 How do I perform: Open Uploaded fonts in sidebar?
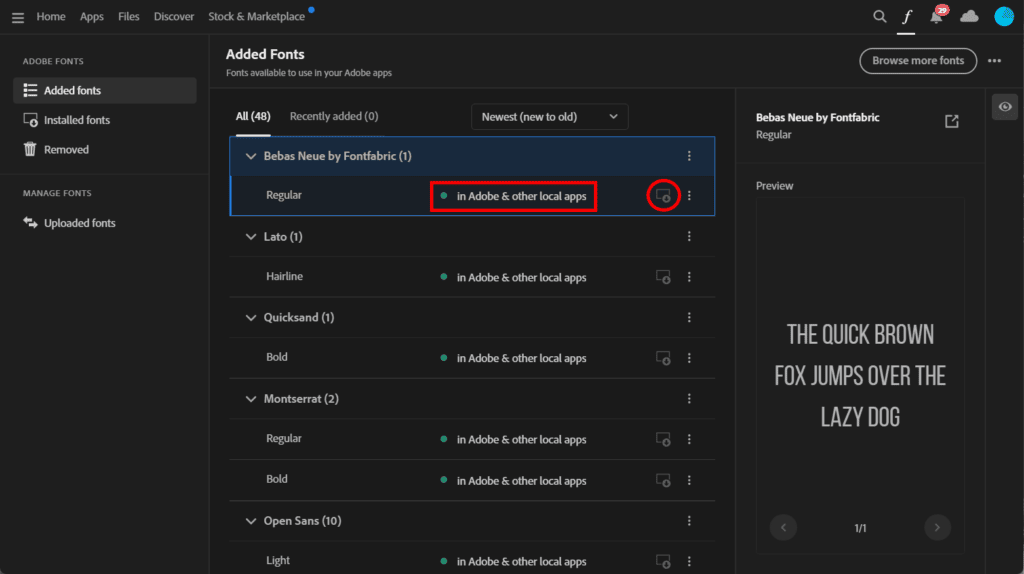[x=79, y=223]
